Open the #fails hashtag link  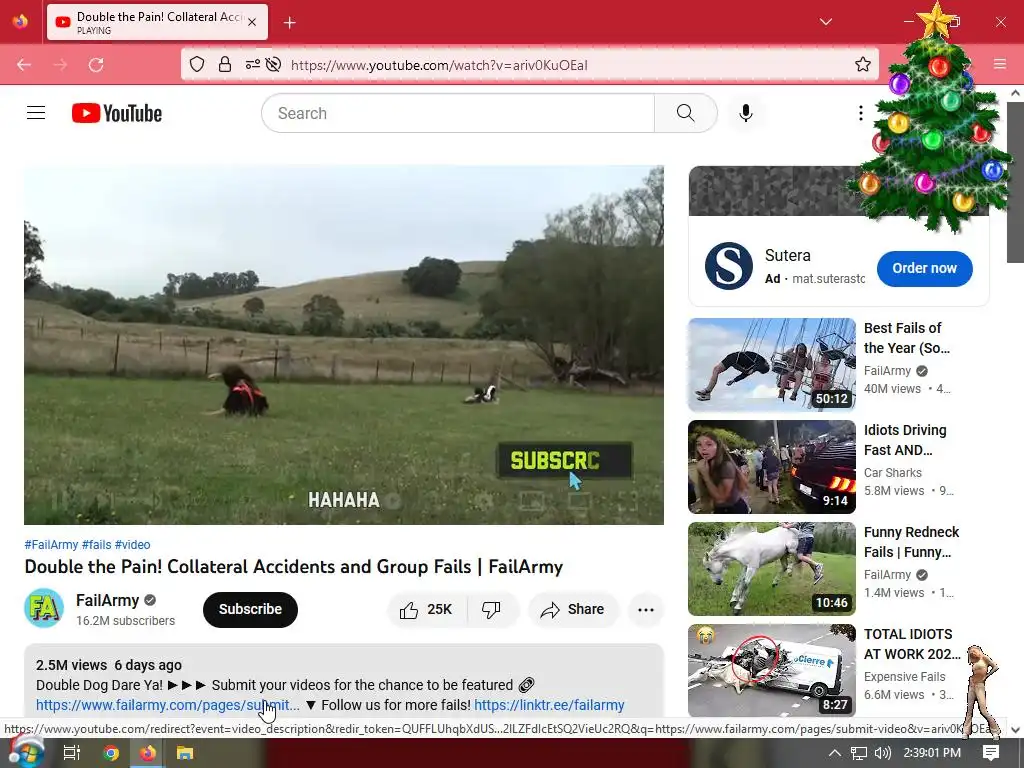96,545
